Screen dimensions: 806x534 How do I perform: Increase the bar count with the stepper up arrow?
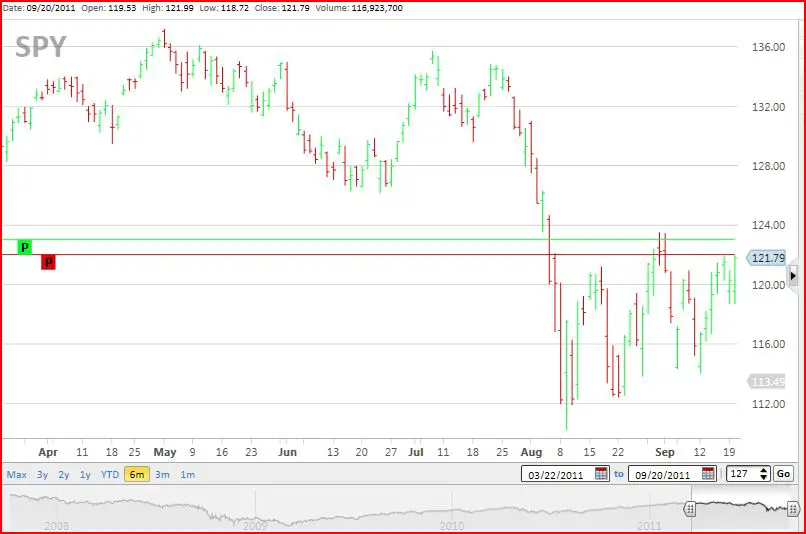coord(763,470)
